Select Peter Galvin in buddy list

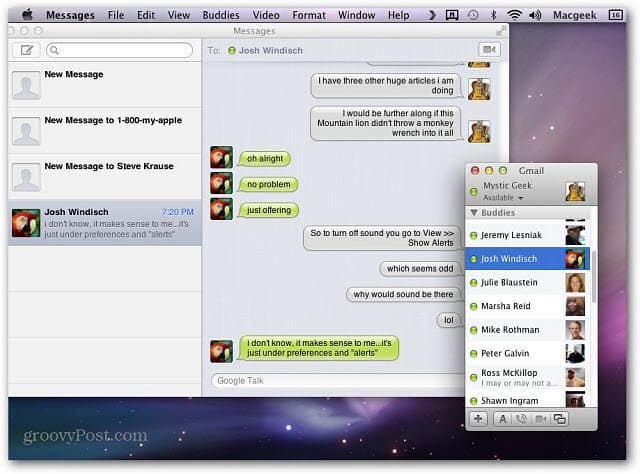(527, 354)
